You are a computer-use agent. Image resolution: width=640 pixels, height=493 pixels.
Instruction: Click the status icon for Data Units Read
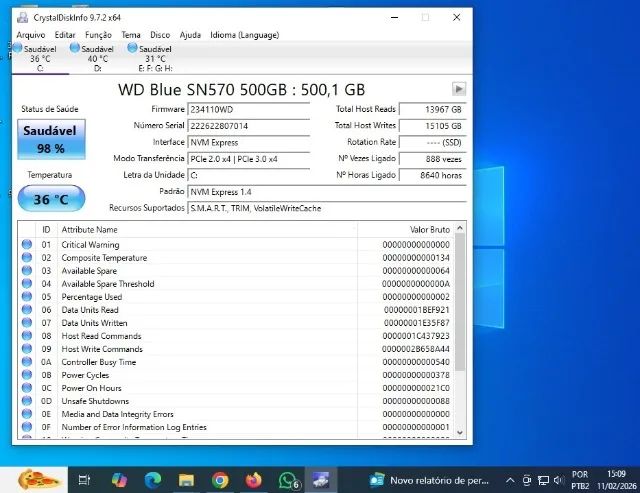pyautogui.click(x=27, y=310)
